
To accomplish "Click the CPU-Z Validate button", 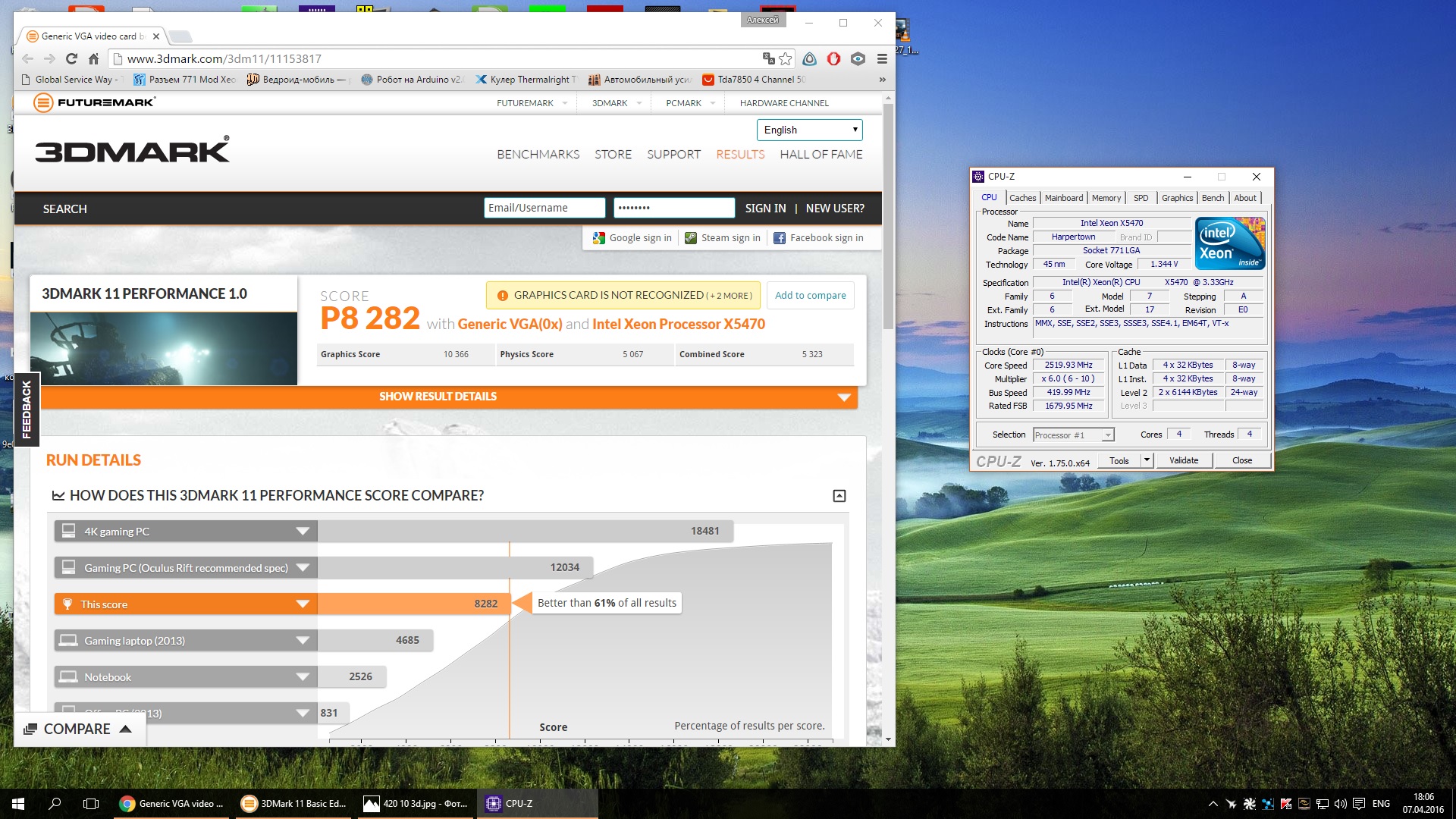I will 1183,460.
